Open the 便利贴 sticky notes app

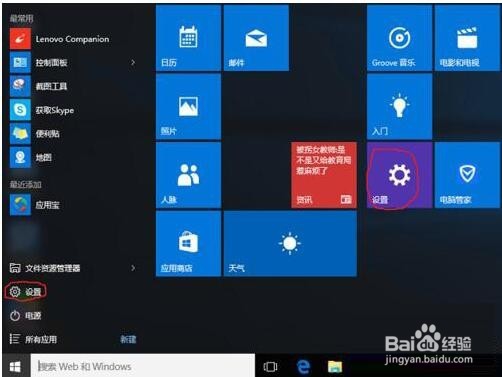click(x=75, y=134)
